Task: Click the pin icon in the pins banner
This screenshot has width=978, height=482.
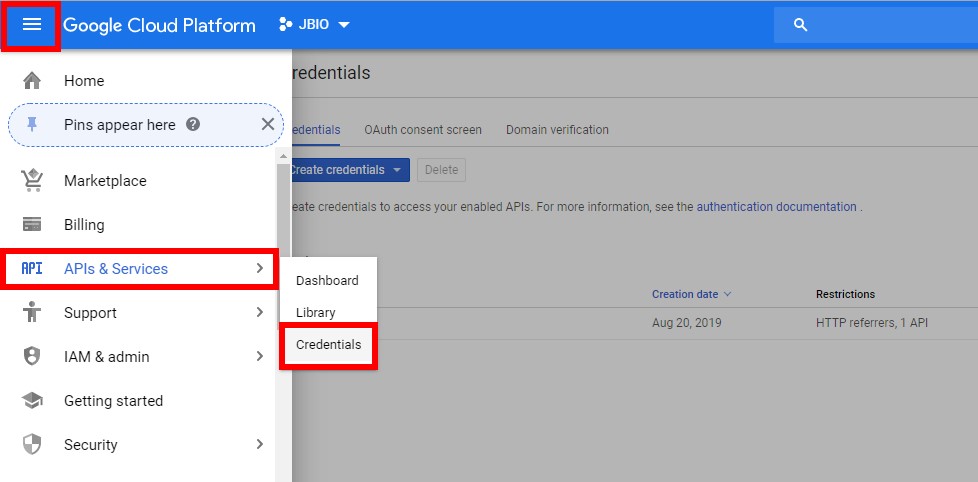Action: coord(32,125)
